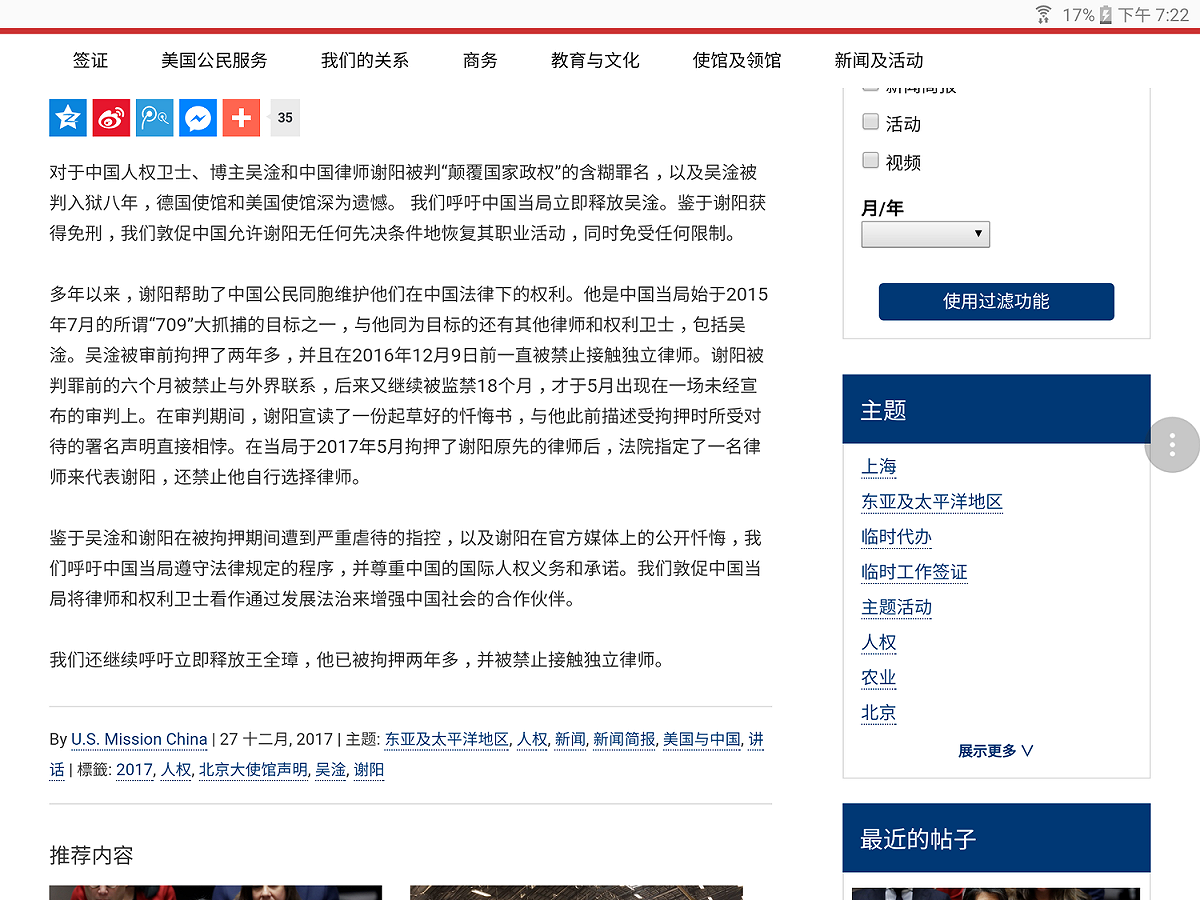Viewport: 1200px width, 900px height.
Task: Open the 月/年 dropdown
Action: pyautogui.click(x=925, y=234)
